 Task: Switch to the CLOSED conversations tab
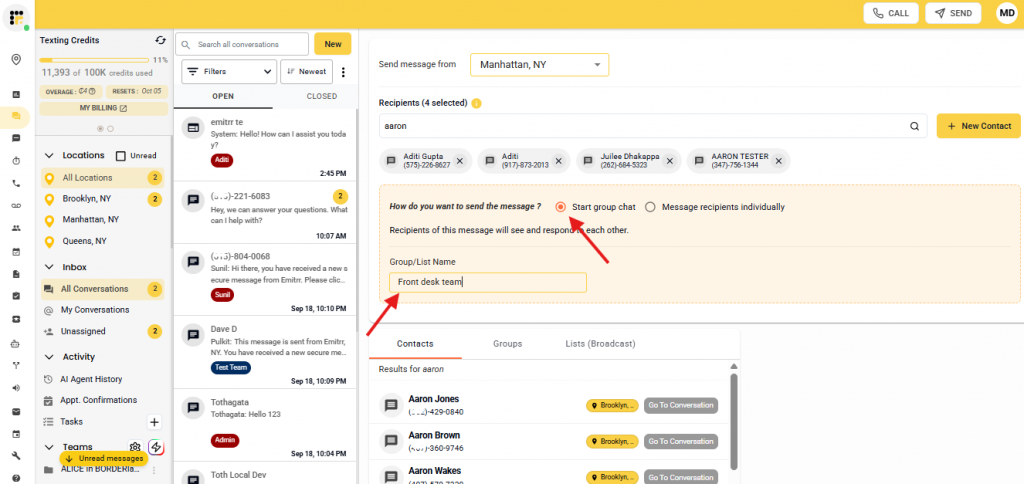(x=321, y=97)
